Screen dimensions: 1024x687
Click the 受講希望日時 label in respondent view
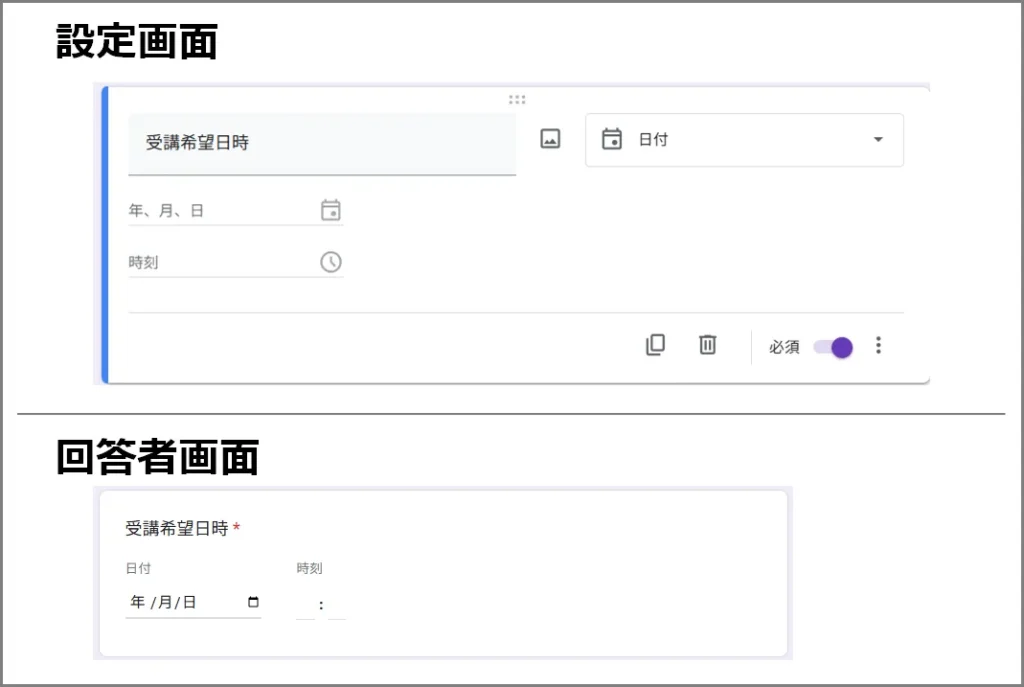[x=176, y=528]
